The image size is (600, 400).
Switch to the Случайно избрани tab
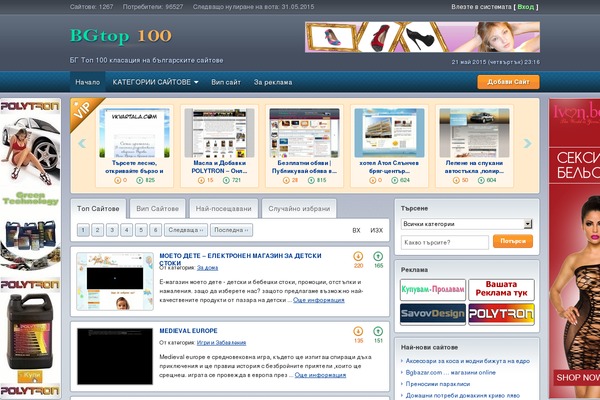[x=299, y=209]
